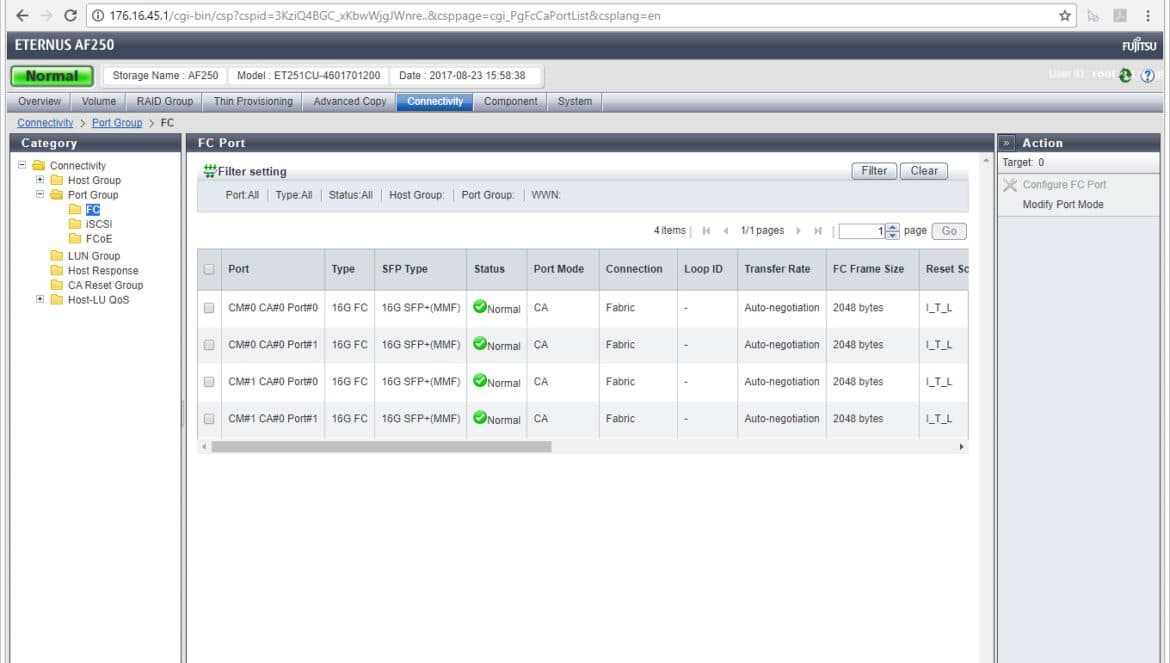Sort by the Transfer Rate column header
This screenshot has width=1170, height=663.
click(782, 269)
